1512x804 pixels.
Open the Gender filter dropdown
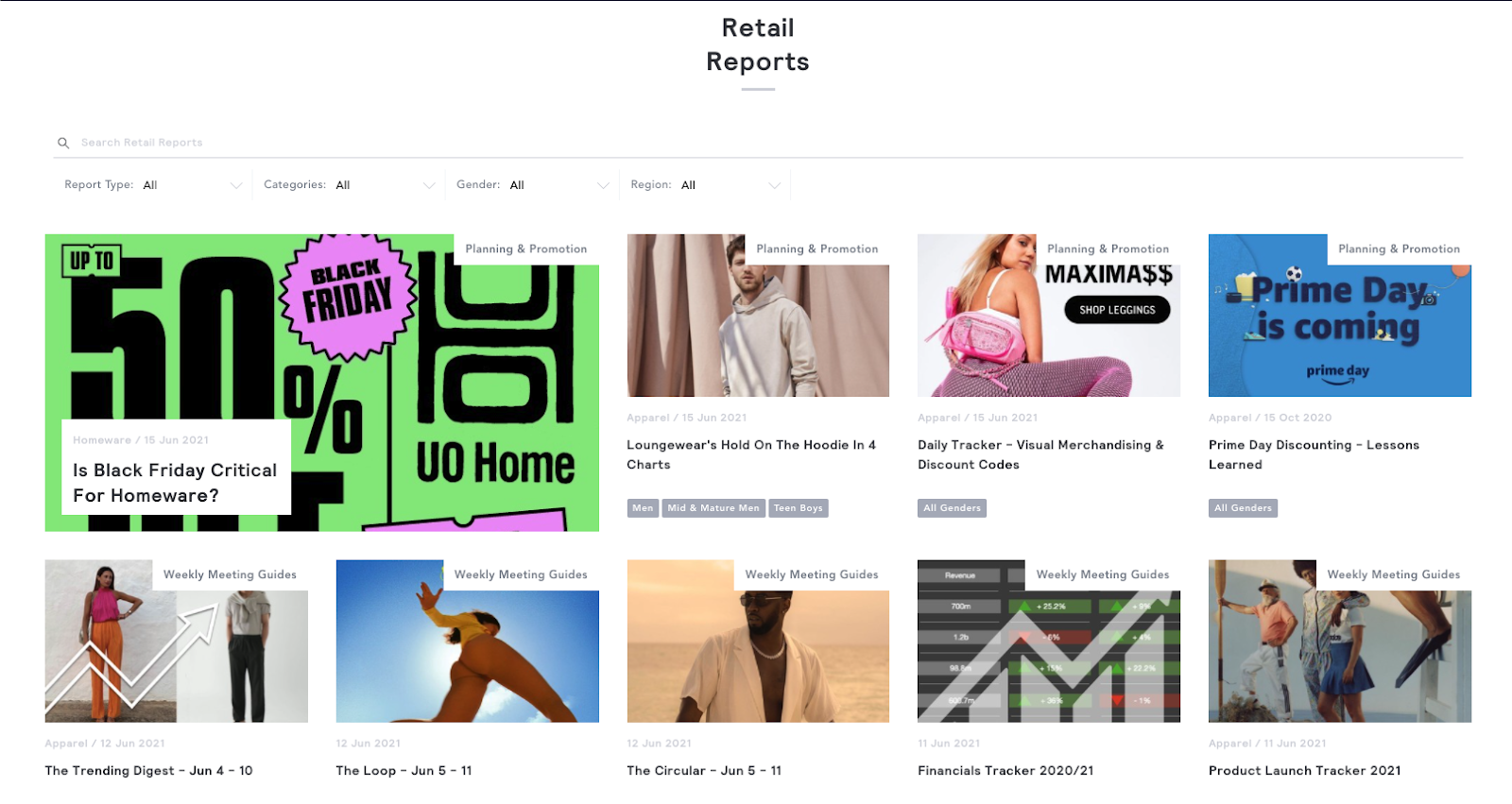[532, 185]
